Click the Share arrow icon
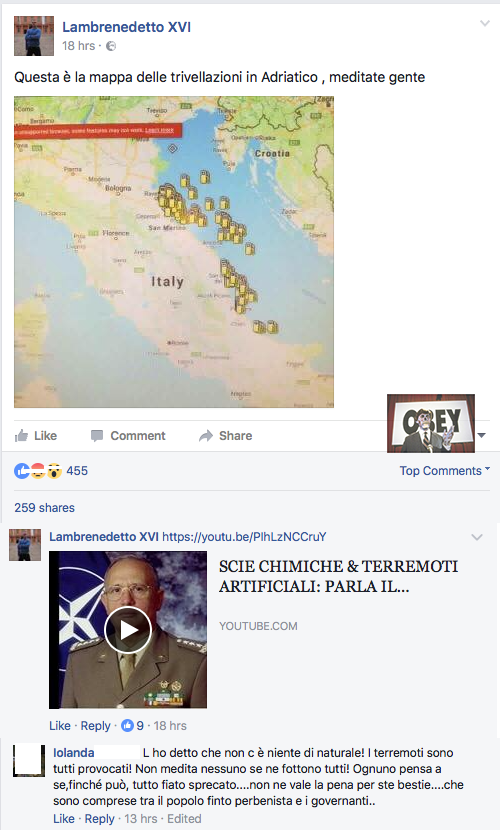 (x=205, y=436)
